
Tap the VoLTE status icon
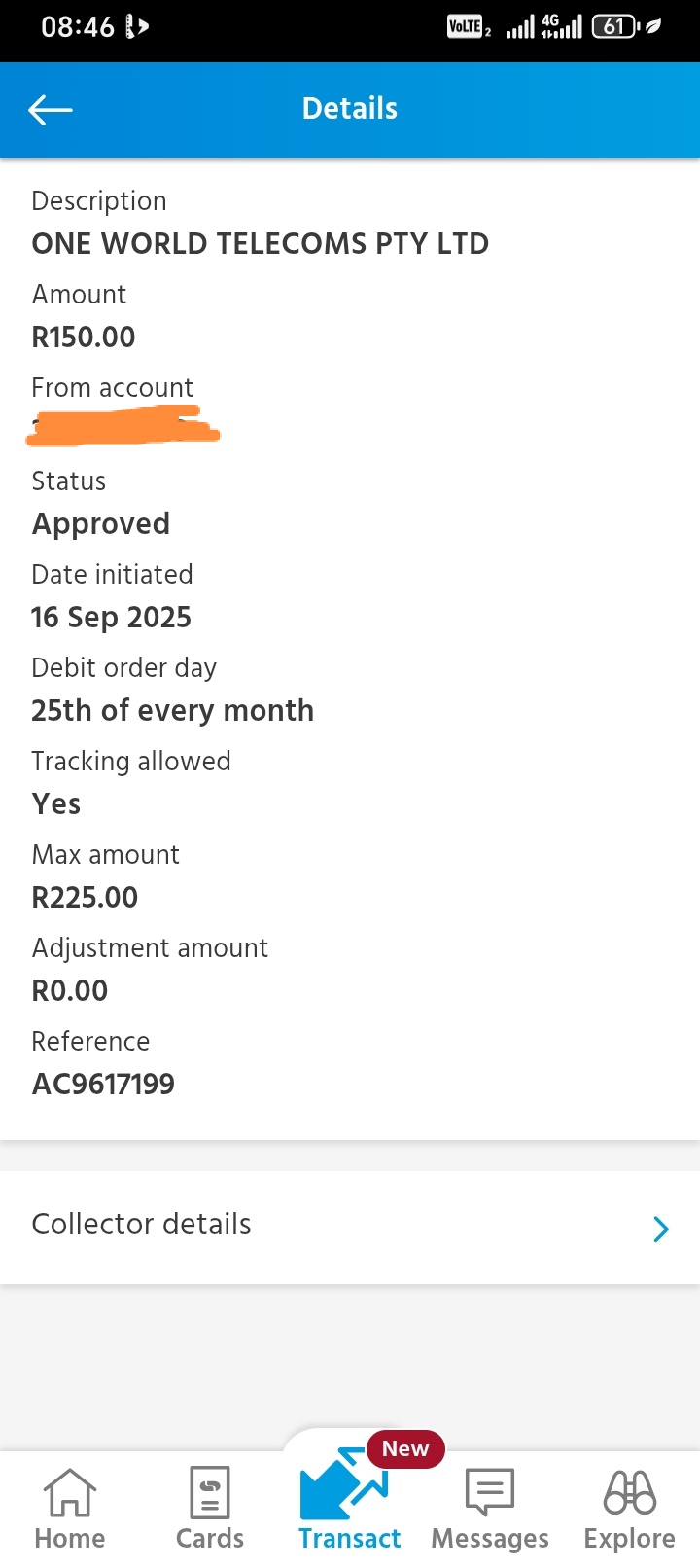coord(468,27)
